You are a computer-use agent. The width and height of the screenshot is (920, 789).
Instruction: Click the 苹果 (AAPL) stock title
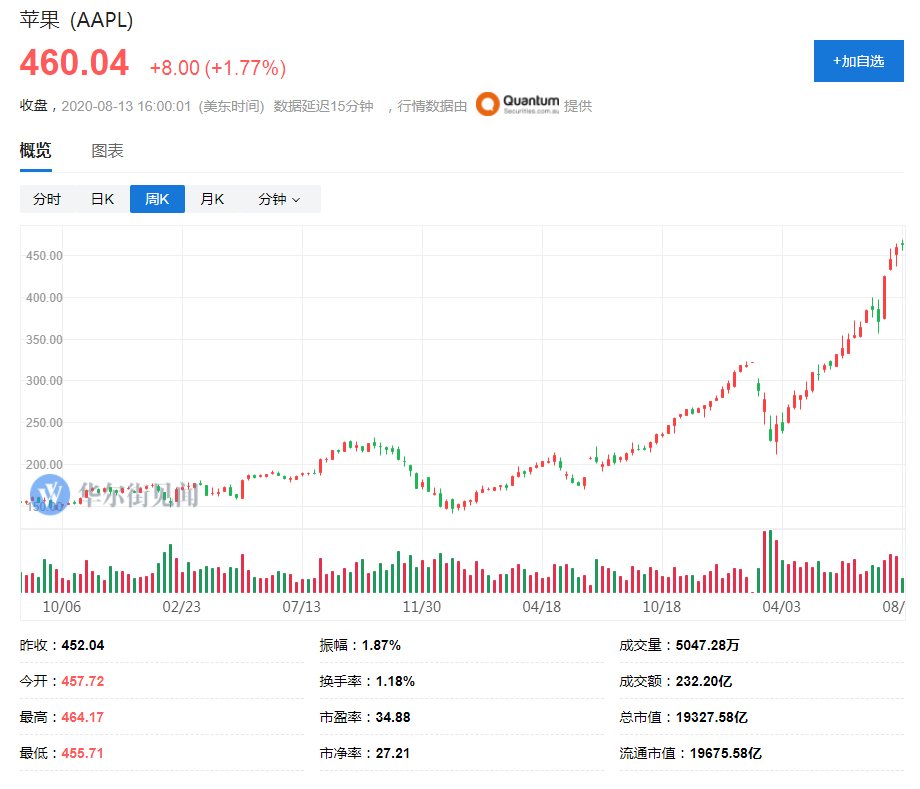(x=76, y=20)
